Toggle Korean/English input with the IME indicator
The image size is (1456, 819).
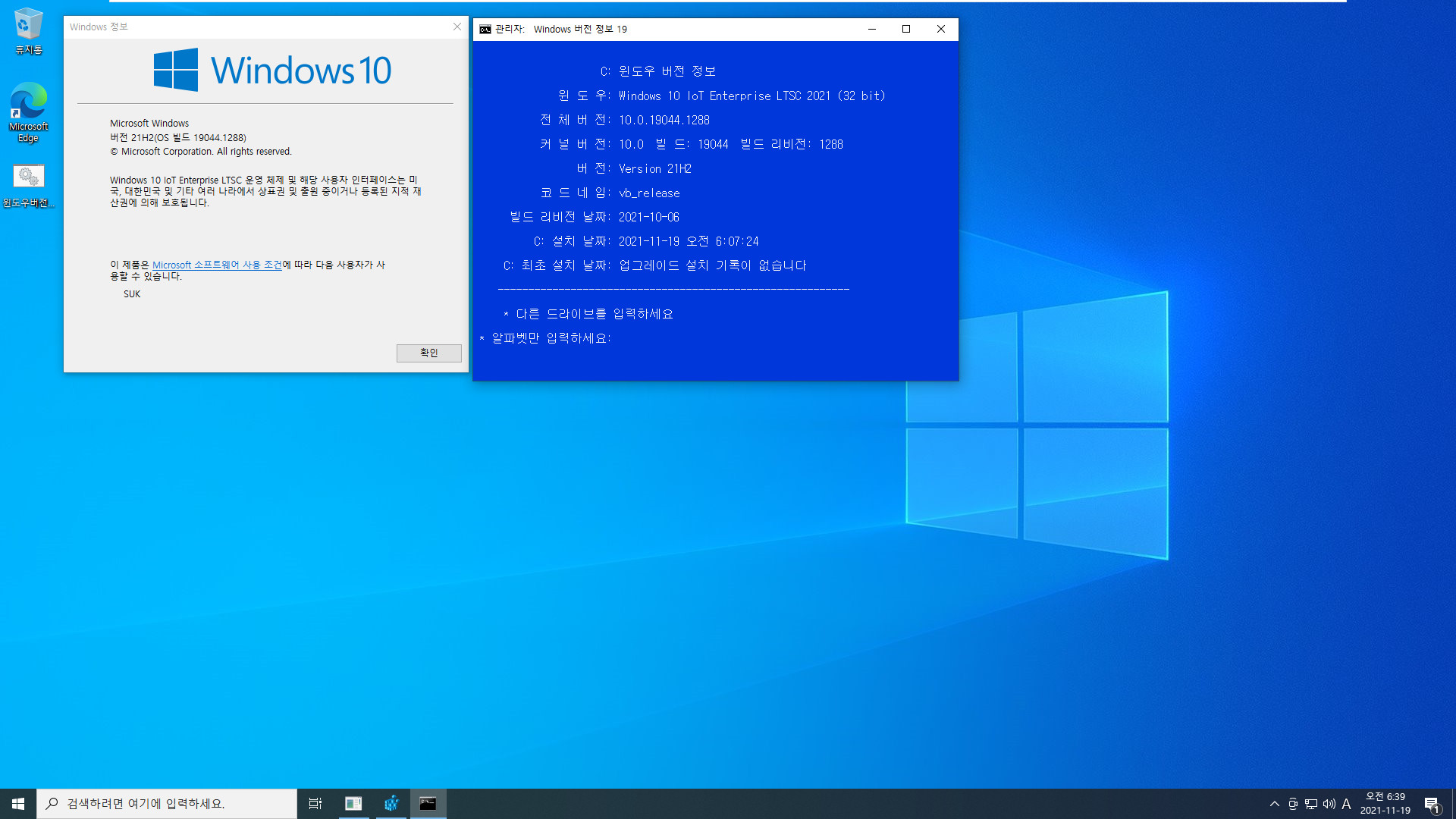[1347, 803]
